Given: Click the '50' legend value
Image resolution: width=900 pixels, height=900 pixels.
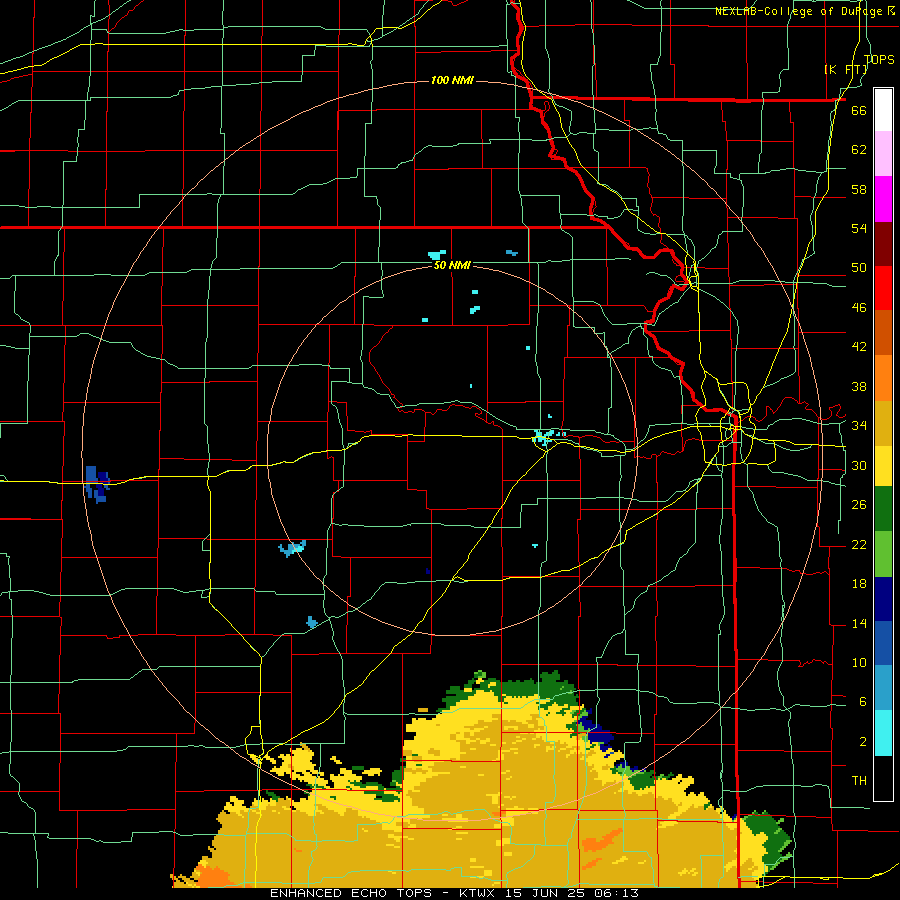Looking at the screenshot, I should [859, 267].
